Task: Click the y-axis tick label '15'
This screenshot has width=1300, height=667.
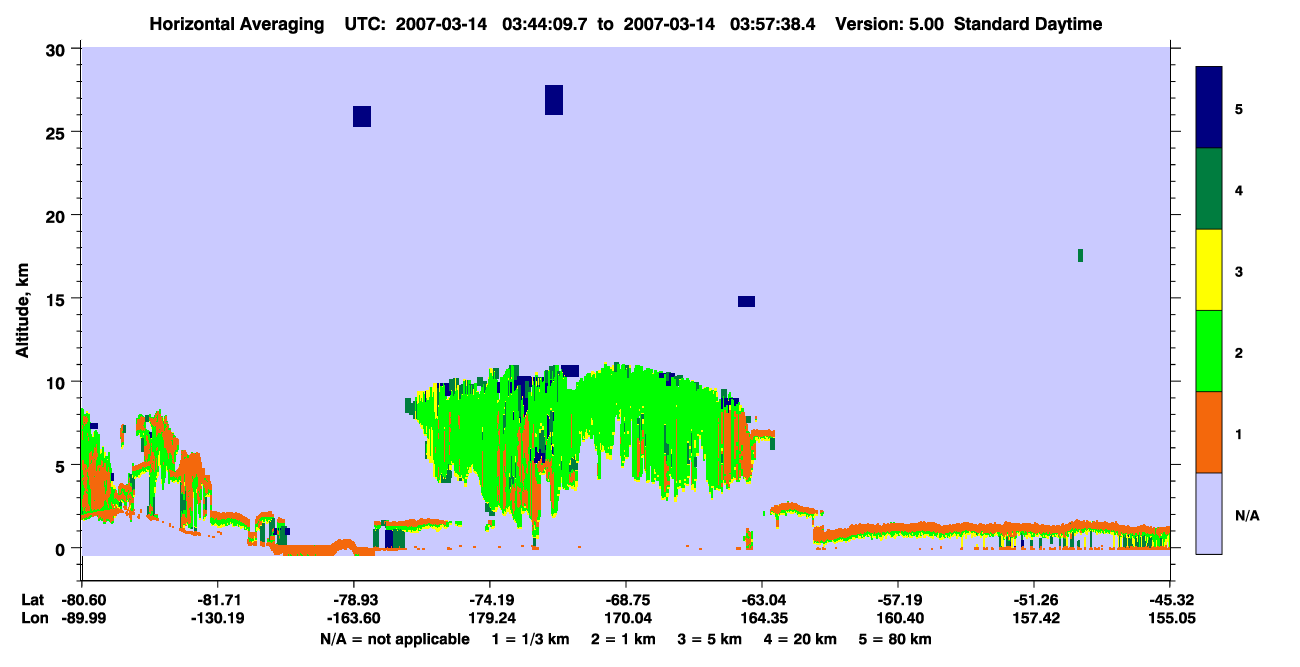Action: pos(57,299)
